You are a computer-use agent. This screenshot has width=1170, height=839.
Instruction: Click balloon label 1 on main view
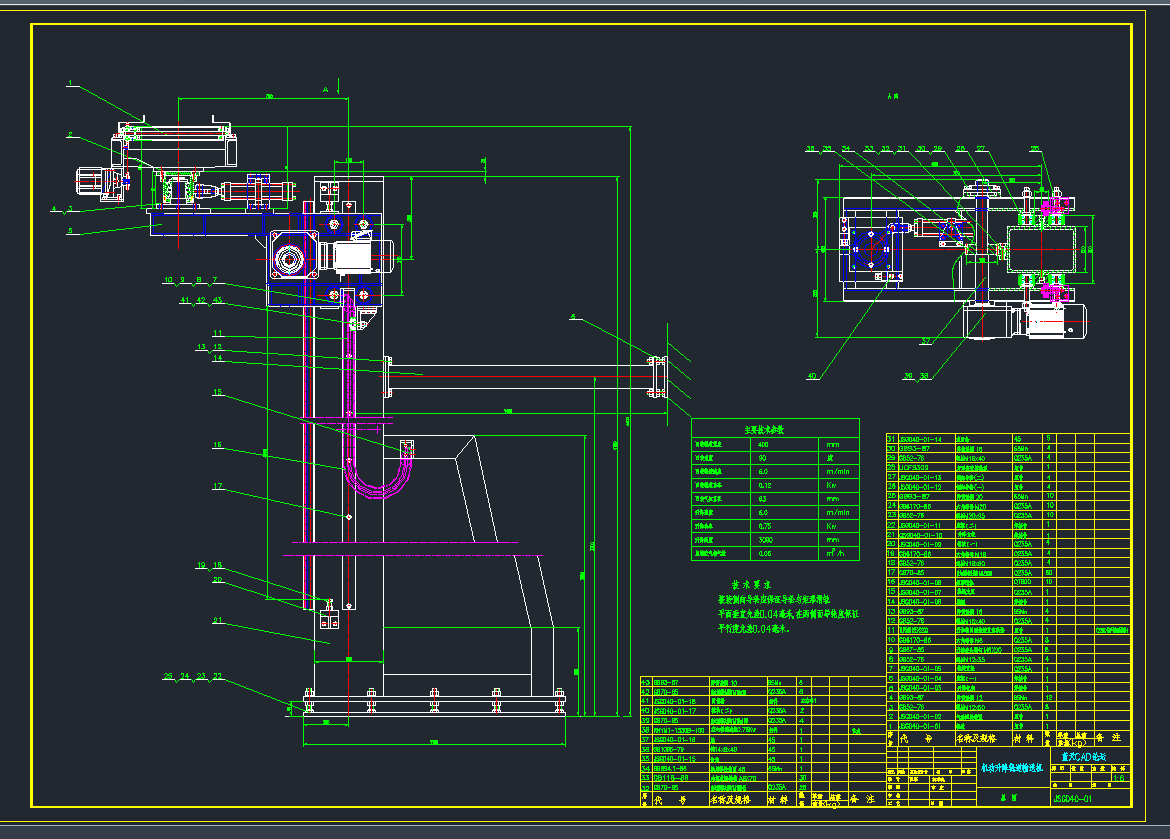(x=70, y=84)
